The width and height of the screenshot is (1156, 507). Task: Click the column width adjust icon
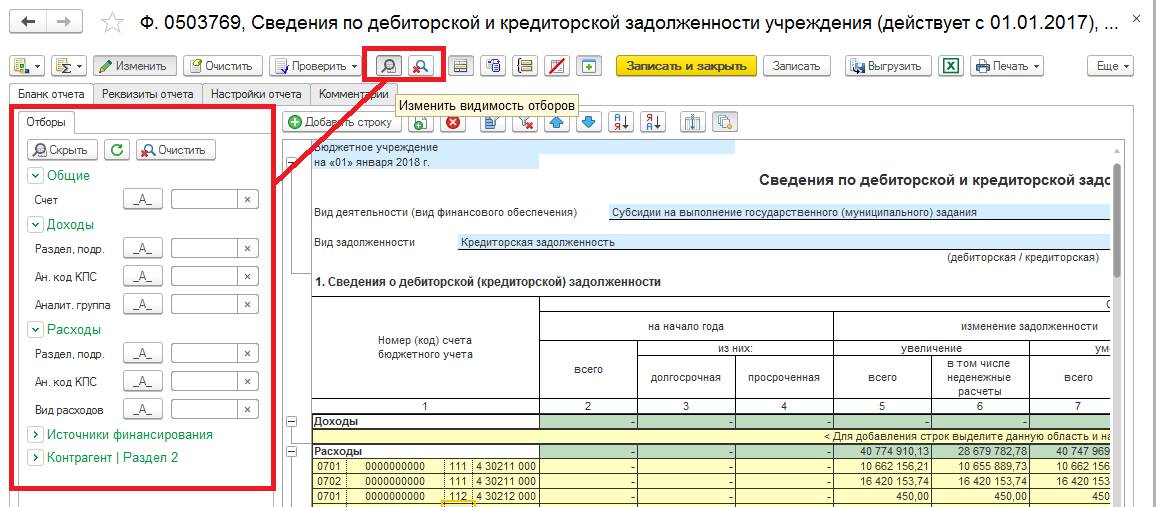[x=693, y=123]
